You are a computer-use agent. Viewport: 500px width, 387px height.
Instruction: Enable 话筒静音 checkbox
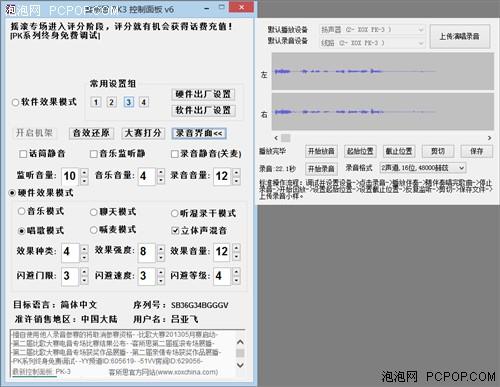click(x=23, y=154)
